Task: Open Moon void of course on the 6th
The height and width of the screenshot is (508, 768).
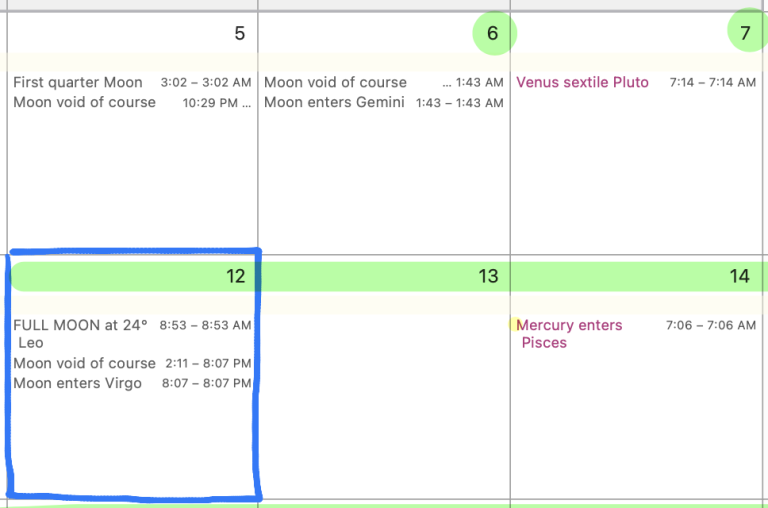Action: click(x=336, y=82)
